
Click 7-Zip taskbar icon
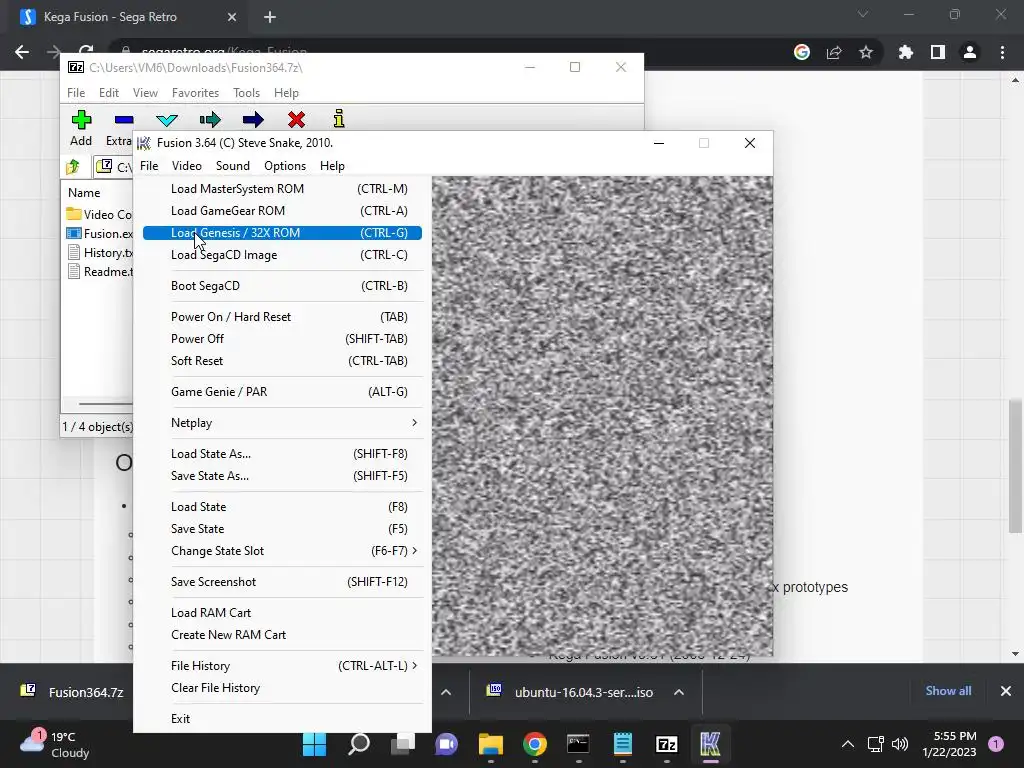click(x=666, y=744)
